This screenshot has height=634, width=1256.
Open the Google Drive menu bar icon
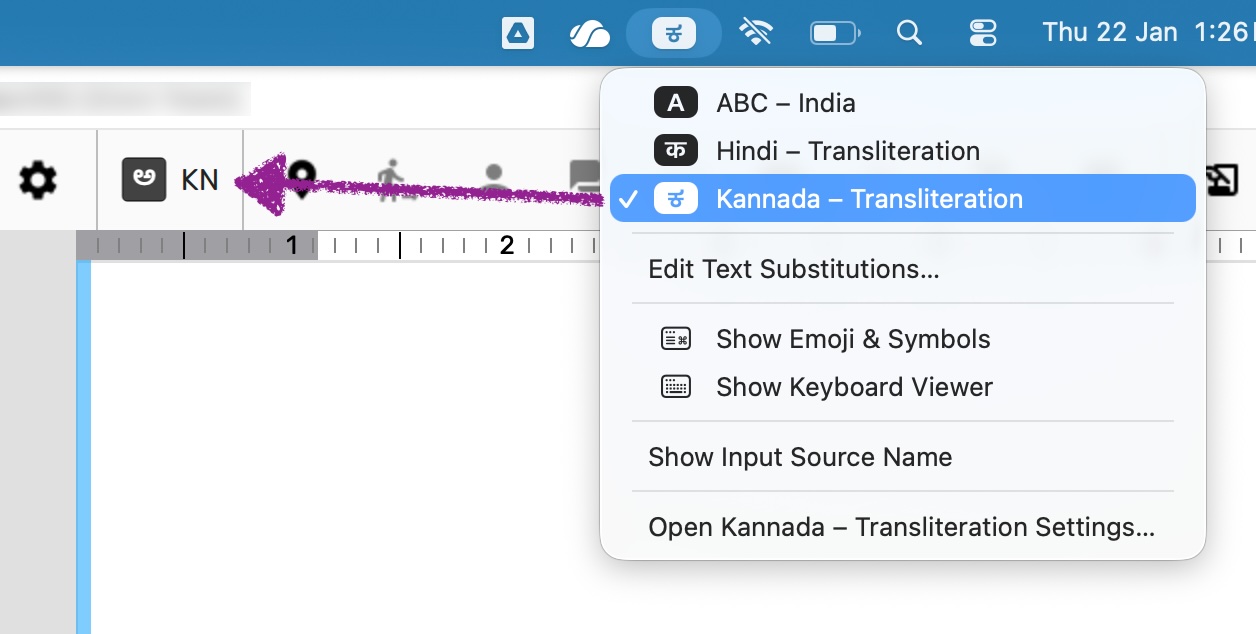[x=517, y=34]
